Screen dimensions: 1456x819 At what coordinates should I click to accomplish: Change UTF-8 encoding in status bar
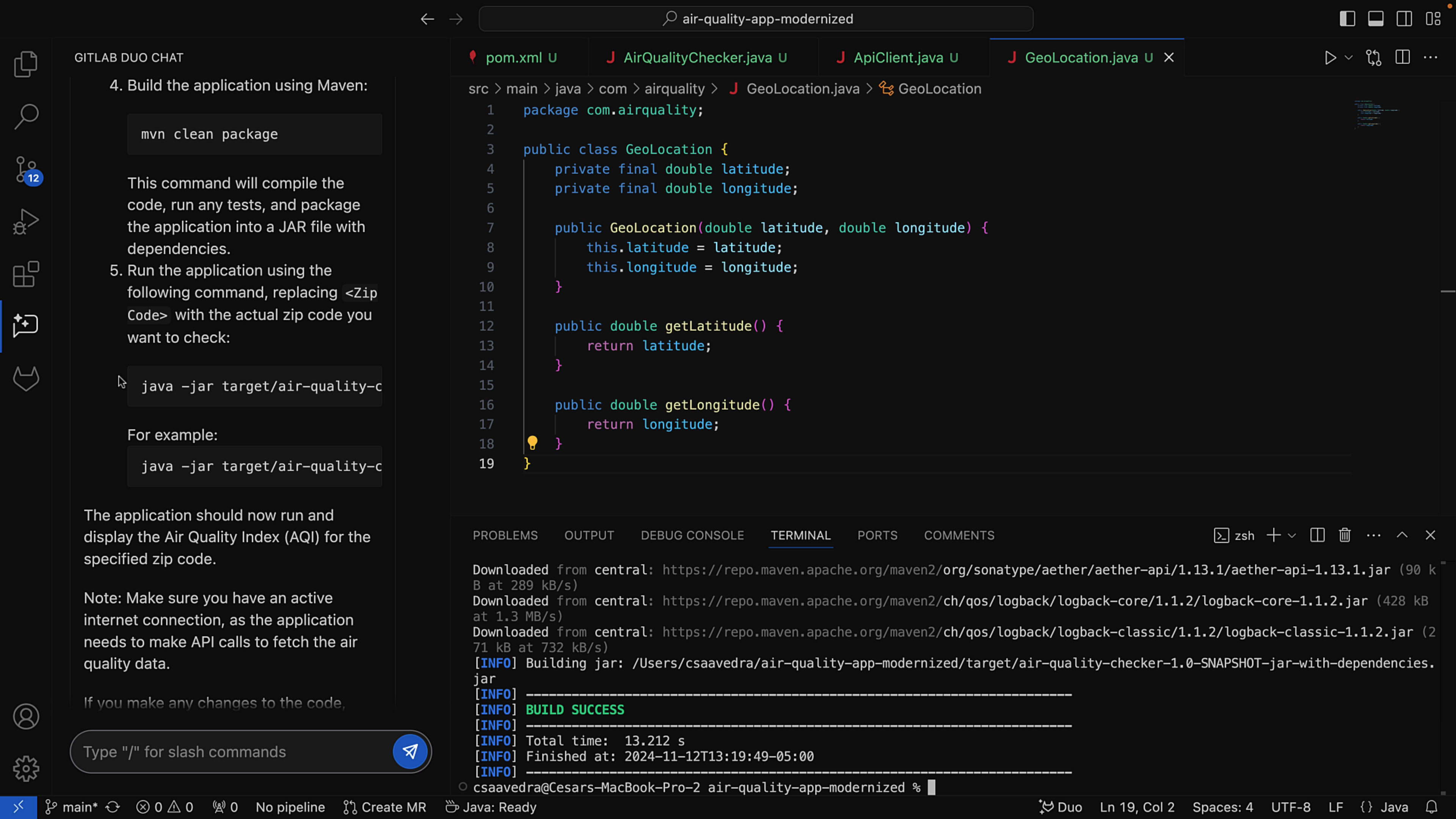(1290, 807)
